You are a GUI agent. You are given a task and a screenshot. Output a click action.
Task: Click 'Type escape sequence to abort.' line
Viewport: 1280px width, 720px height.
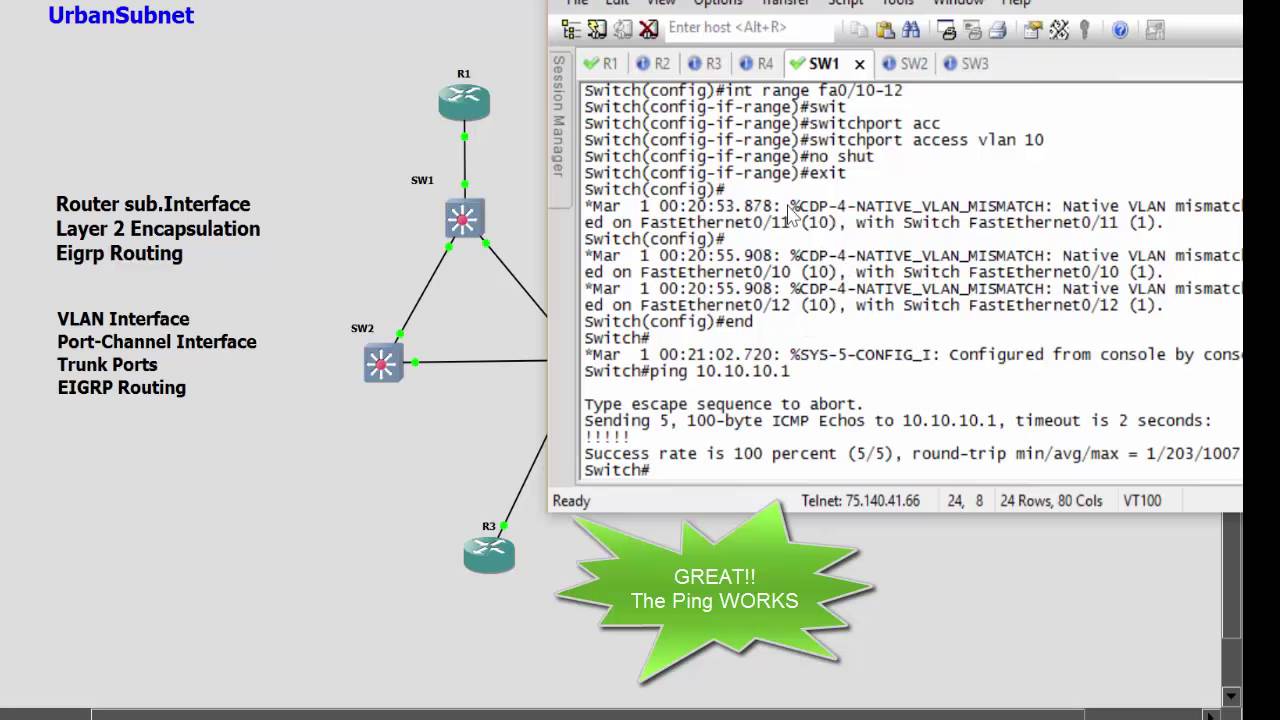724,404
